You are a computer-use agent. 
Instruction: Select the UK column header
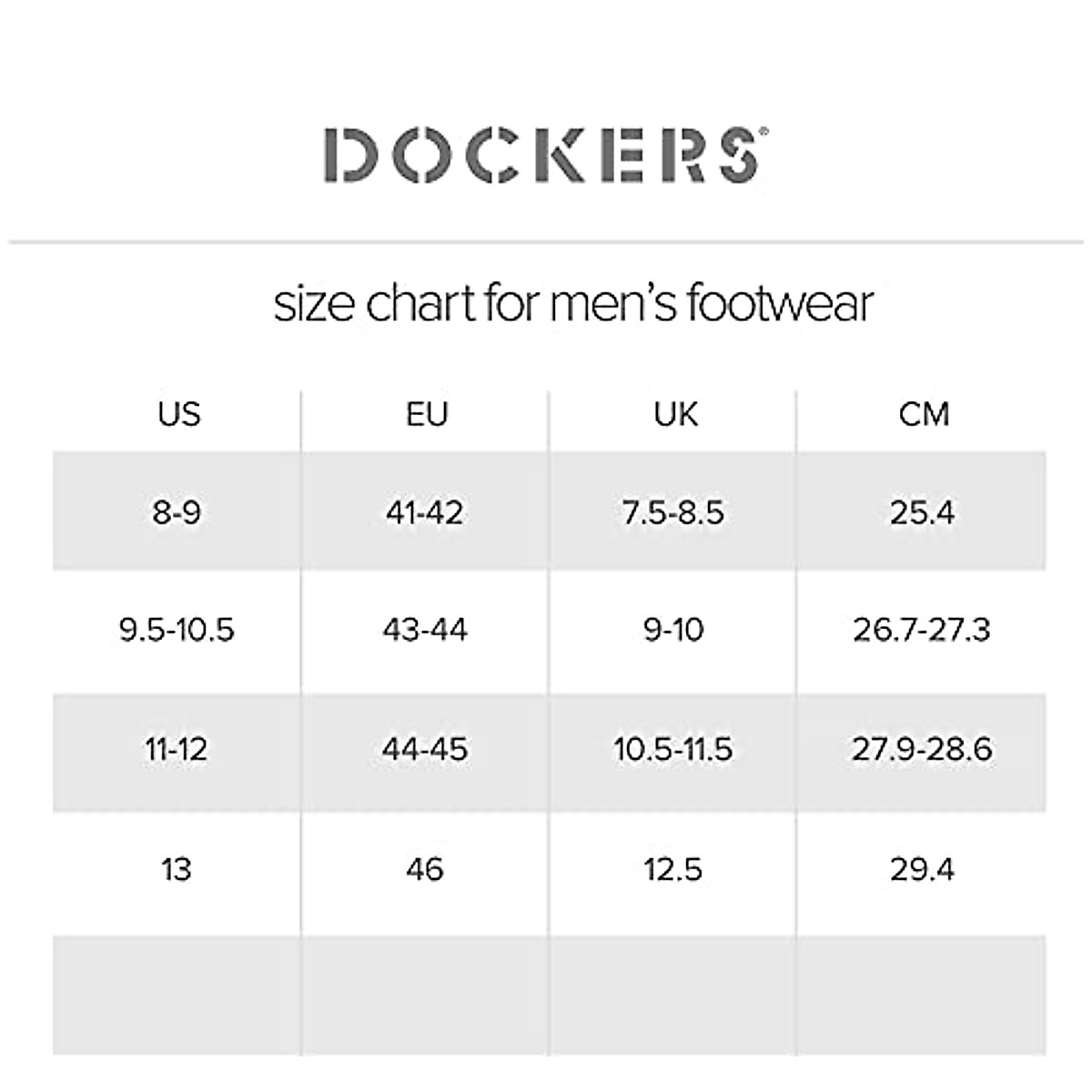(x=675, y=414)
